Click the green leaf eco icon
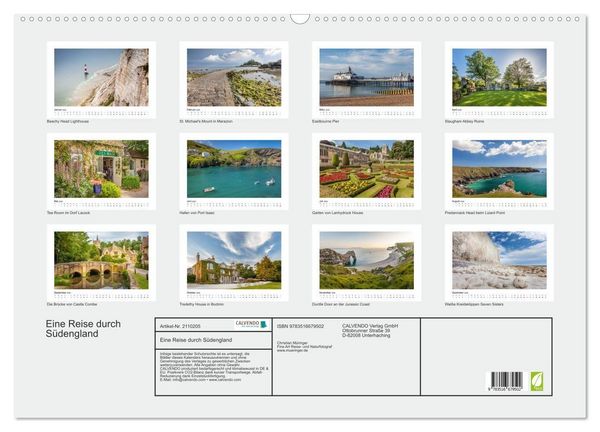Viewport: 600px width, 432px height. (x=536, y=381)
